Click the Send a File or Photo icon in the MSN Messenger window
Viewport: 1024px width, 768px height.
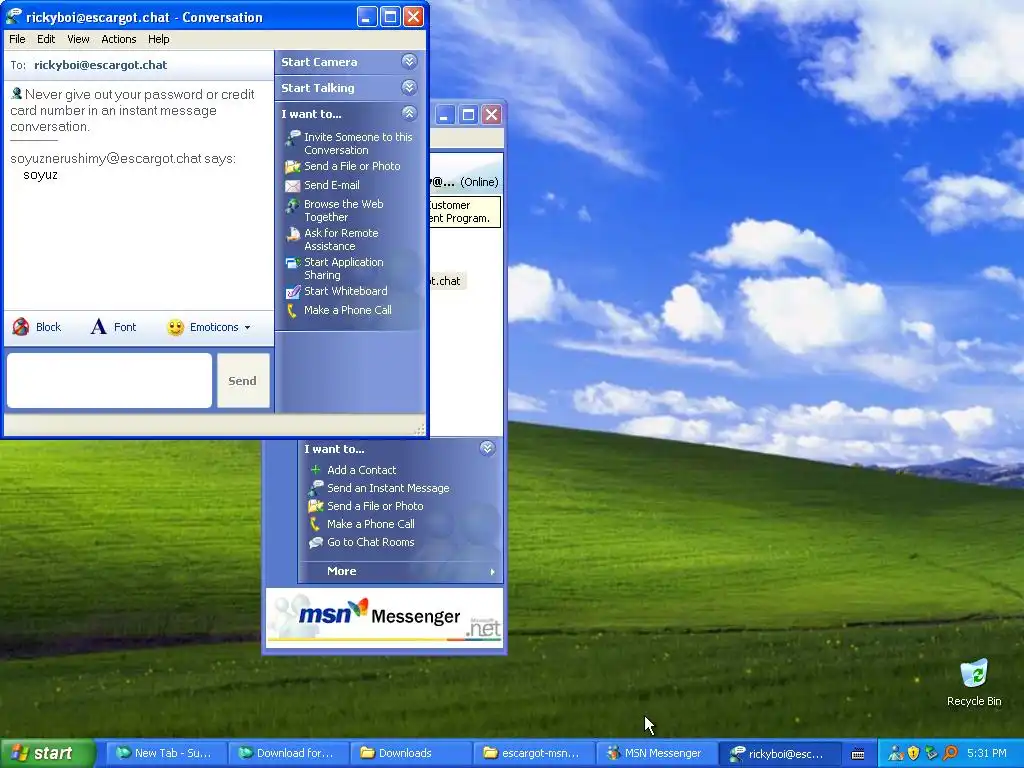click(x=315, y=506)
